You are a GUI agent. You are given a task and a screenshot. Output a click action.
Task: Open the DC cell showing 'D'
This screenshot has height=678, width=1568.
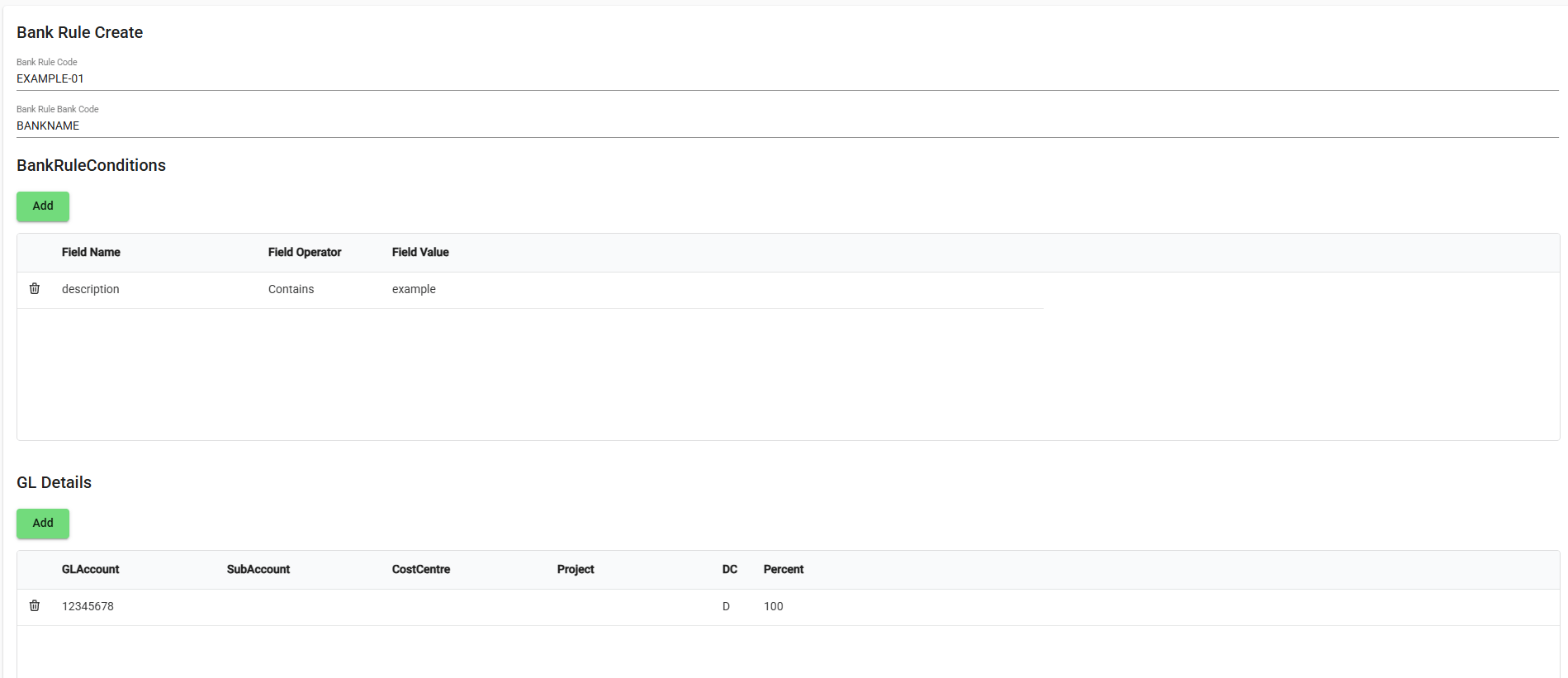(x=727, y=606)
